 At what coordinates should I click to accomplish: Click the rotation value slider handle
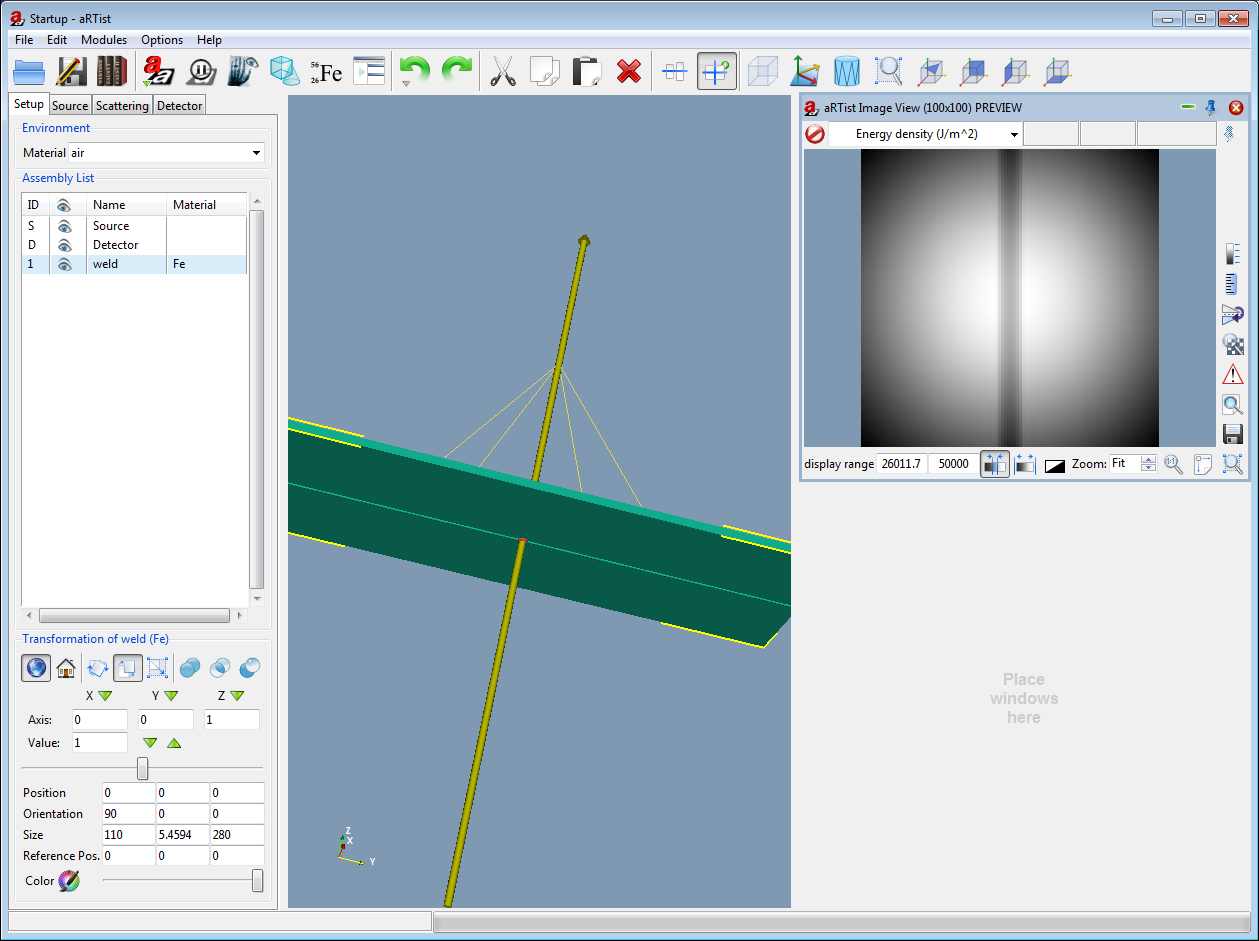tap(143, 768)
